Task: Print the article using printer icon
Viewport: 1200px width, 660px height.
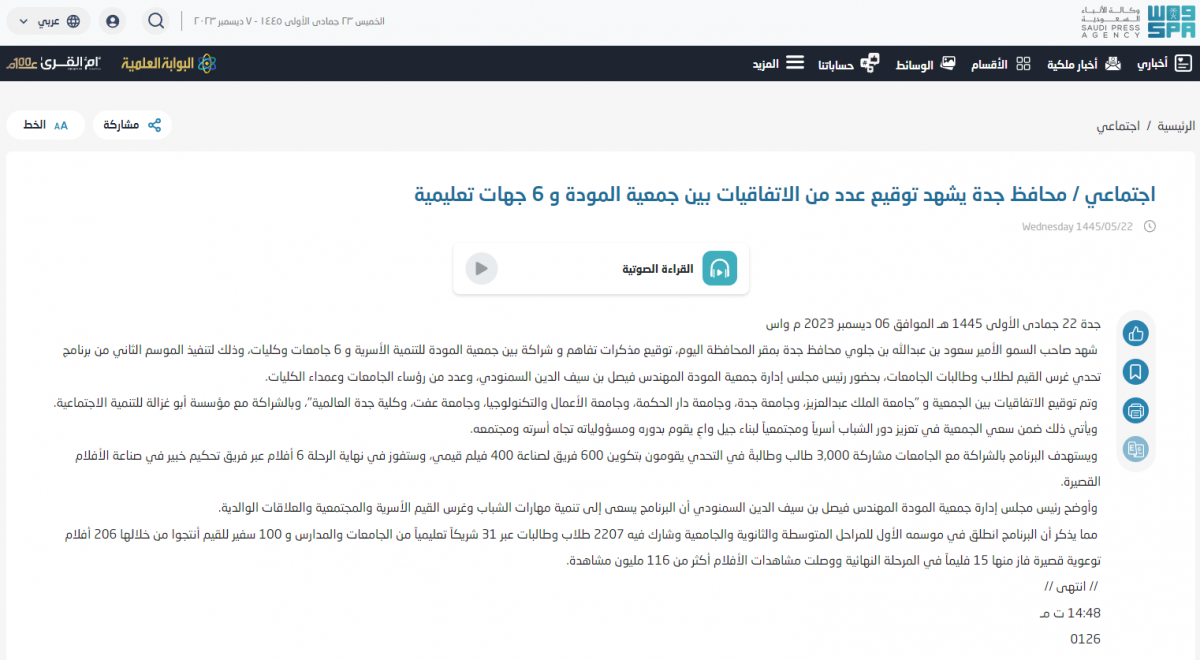Action: (1135, 411)
